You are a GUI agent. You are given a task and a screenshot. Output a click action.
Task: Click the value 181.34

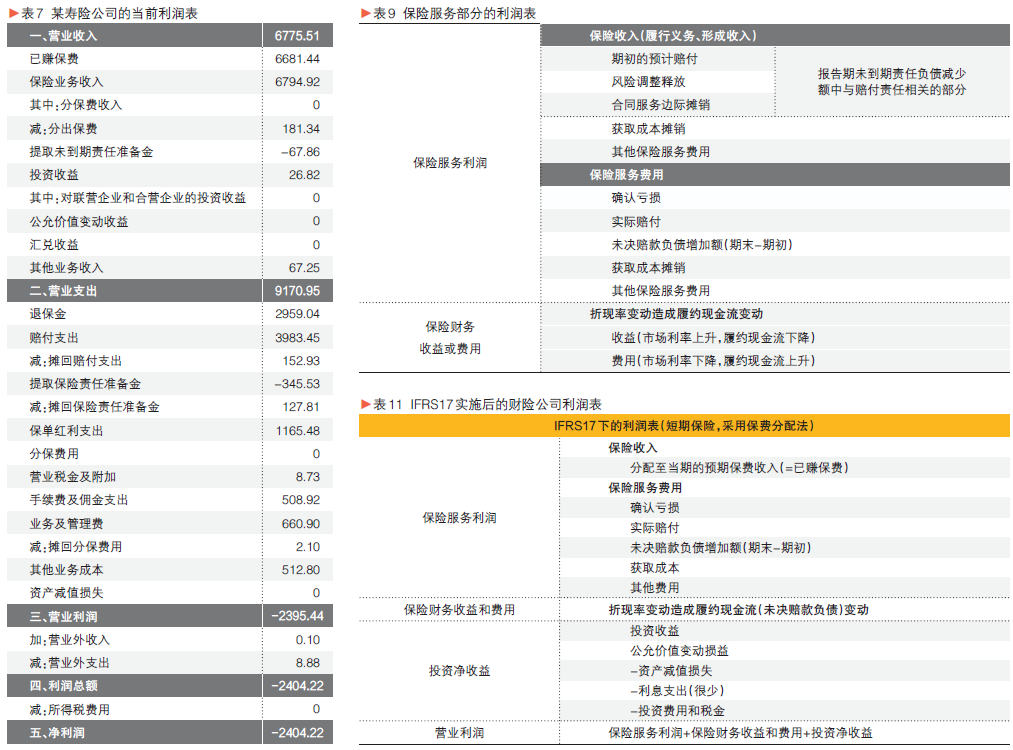tap(301, 129)
